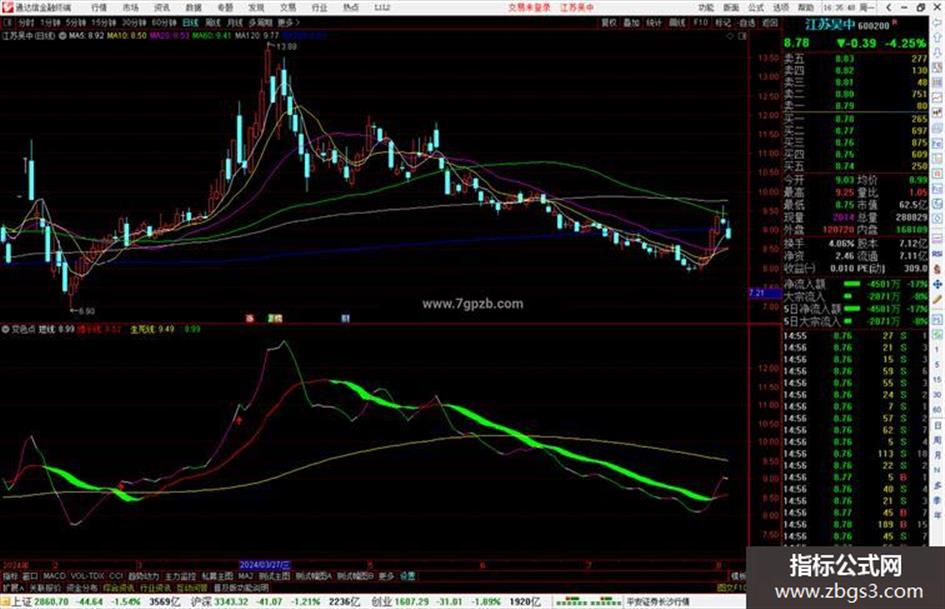
Task: Open the 多周期 multi-period view
Action: click(260, 22)
